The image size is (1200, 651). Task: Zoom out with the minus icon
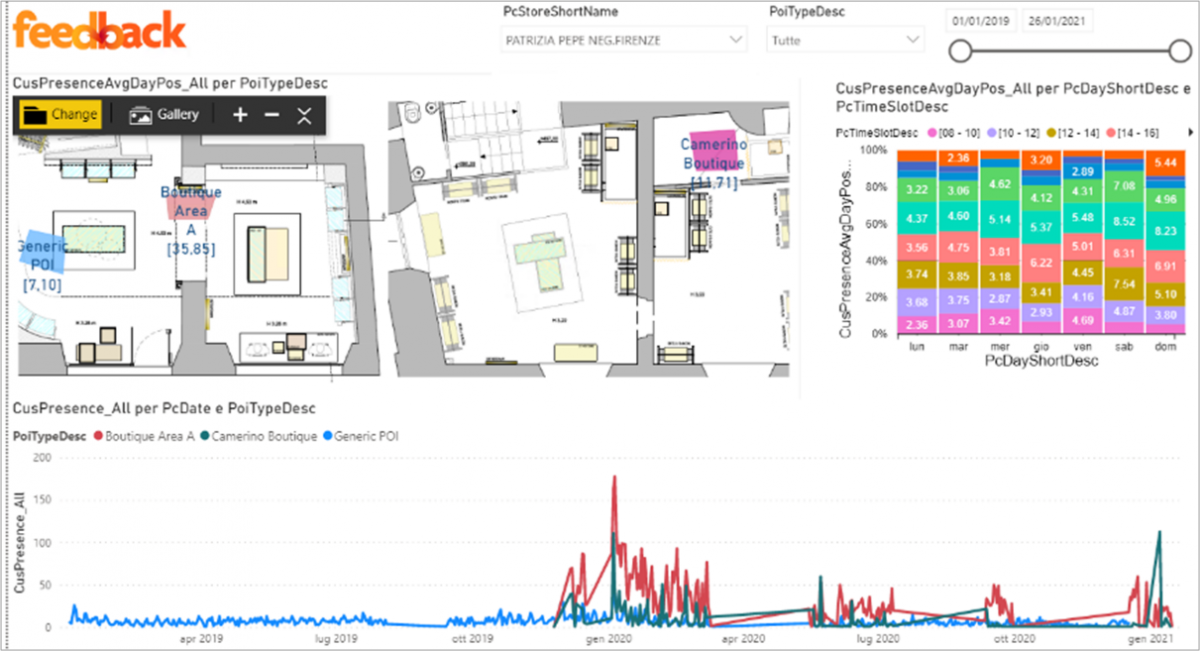pyautogui.click(x=271, y=115)
